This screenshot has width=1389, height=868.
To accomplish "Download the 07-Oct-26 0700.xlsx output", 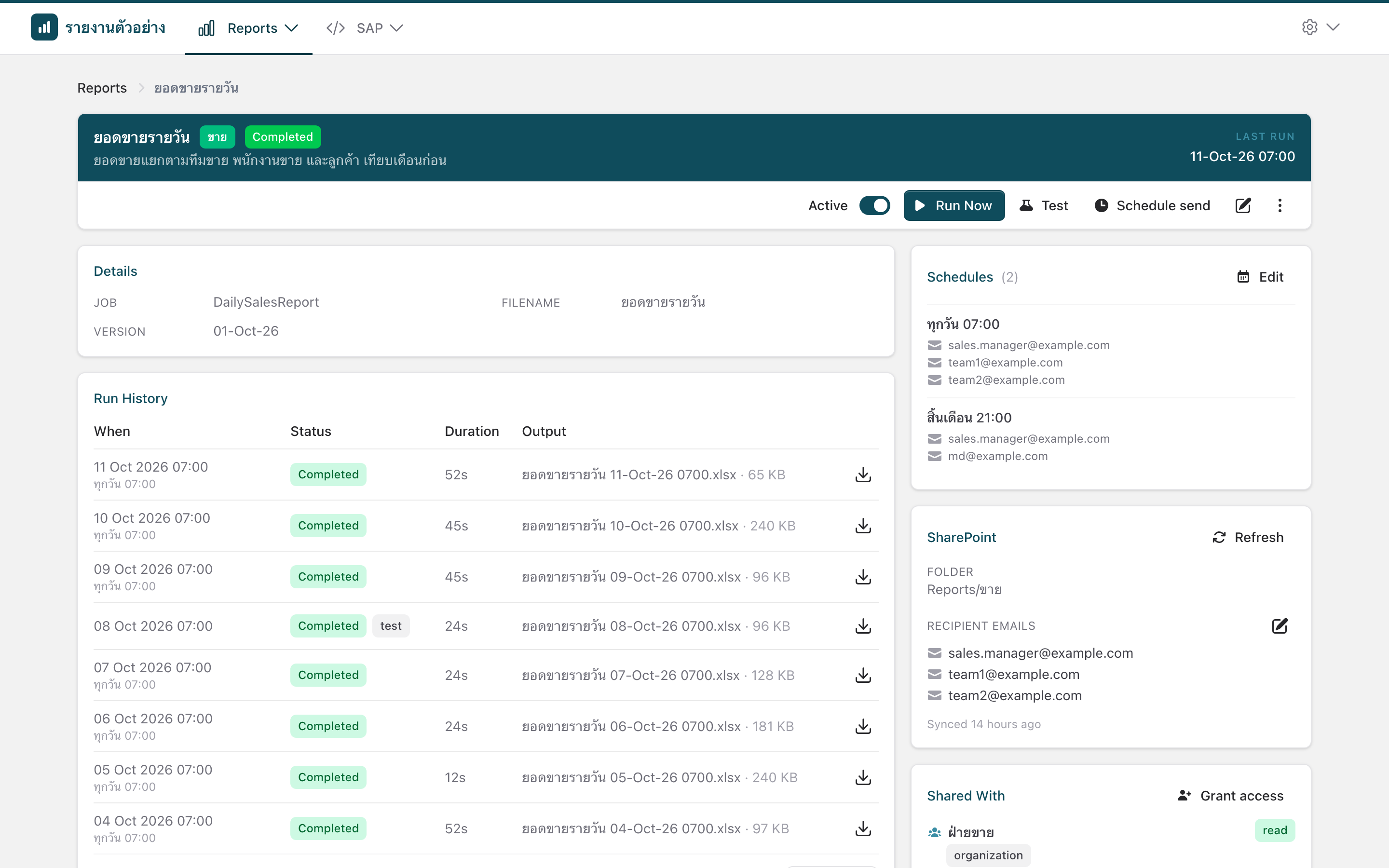I will click(863, 675).
